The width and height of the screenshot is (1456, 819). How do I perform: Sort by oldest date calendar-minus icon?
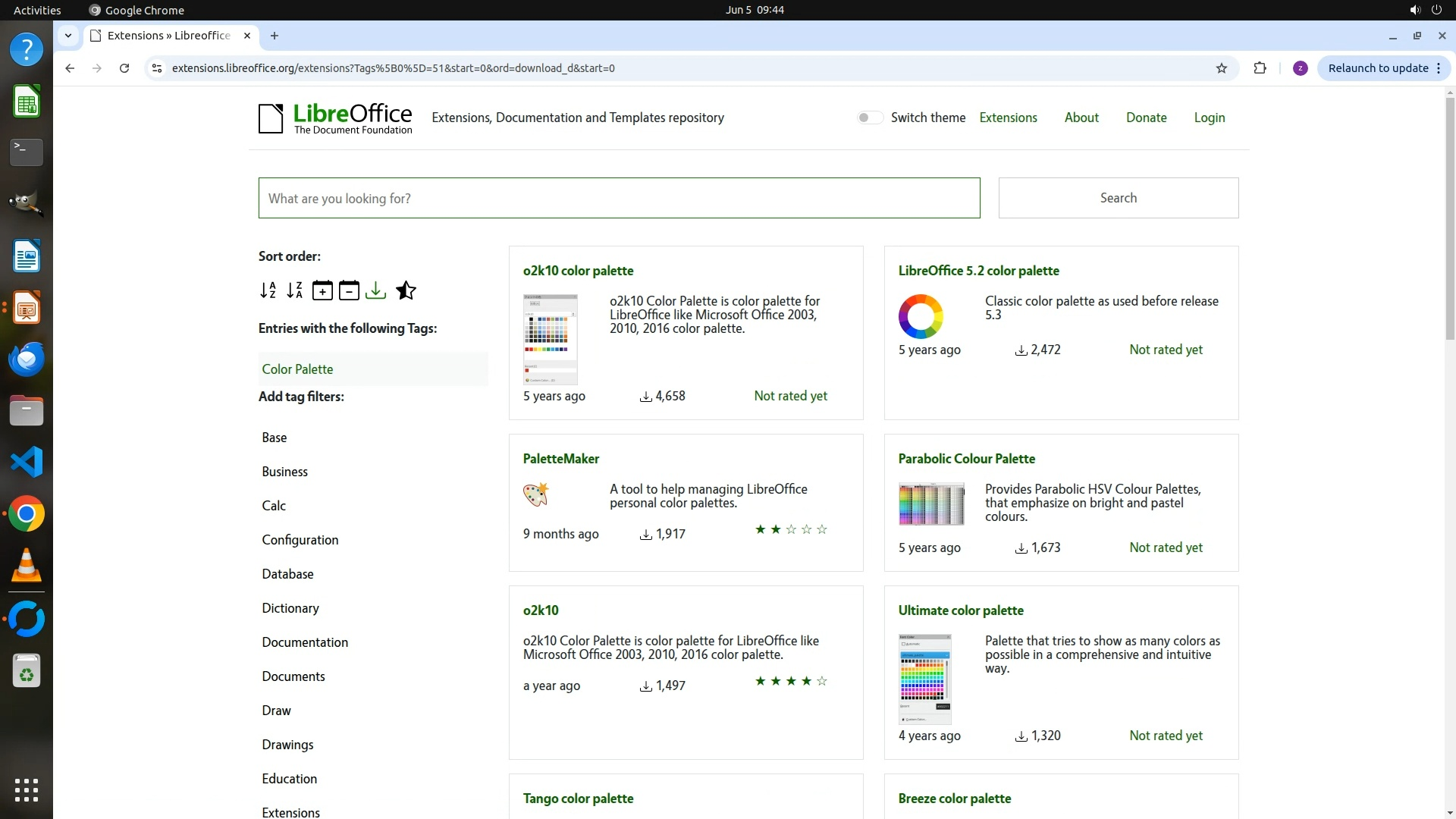click(x=349, y=290)
